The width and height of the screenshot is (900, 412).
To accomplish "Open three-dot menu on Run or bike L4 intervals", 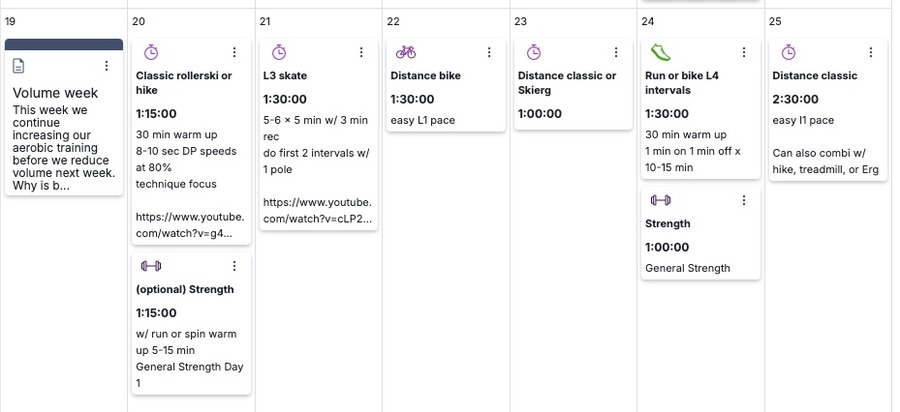I will pos(744,52).
